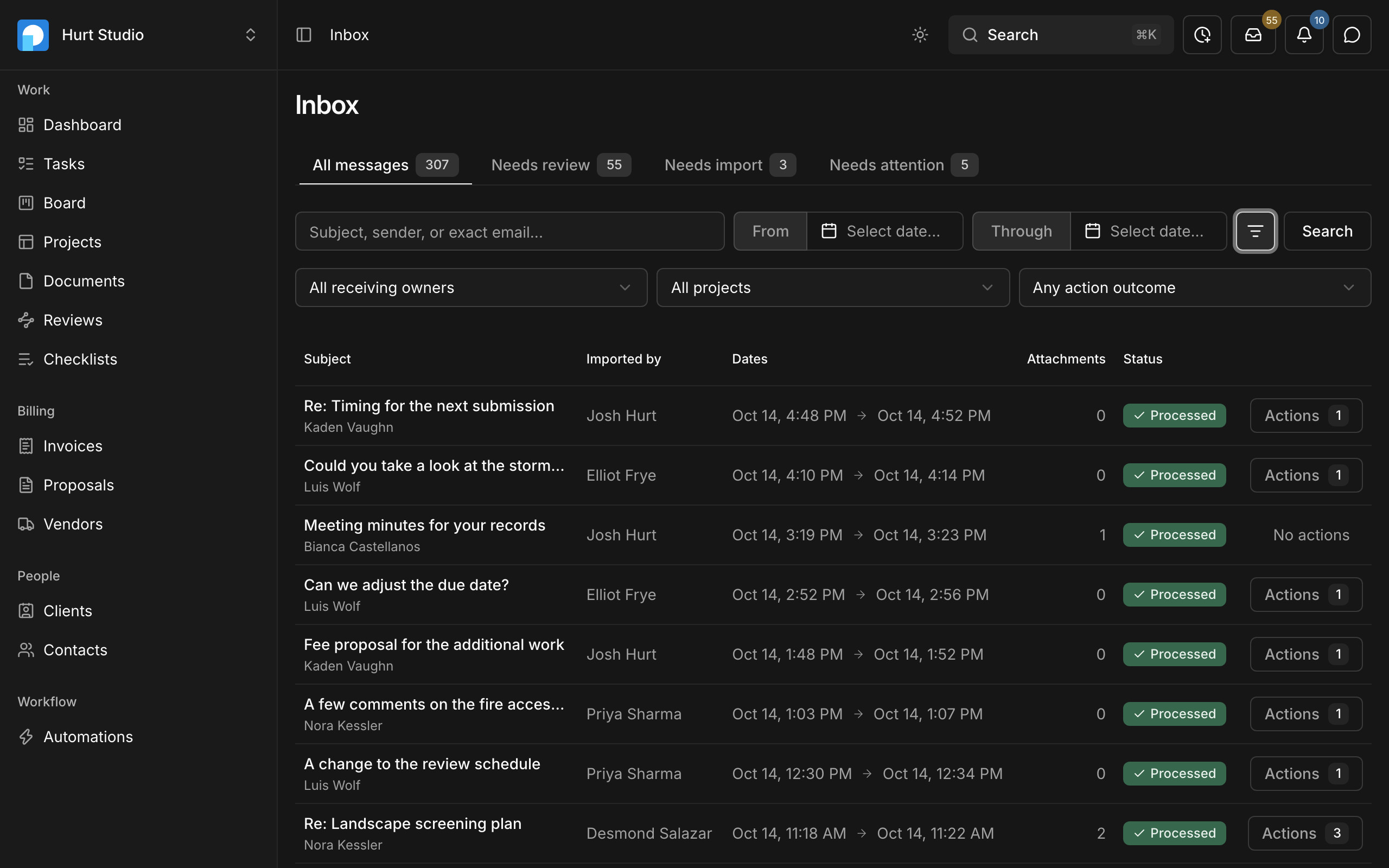Go to Tasks in the sidebar

tap(138, 164)
